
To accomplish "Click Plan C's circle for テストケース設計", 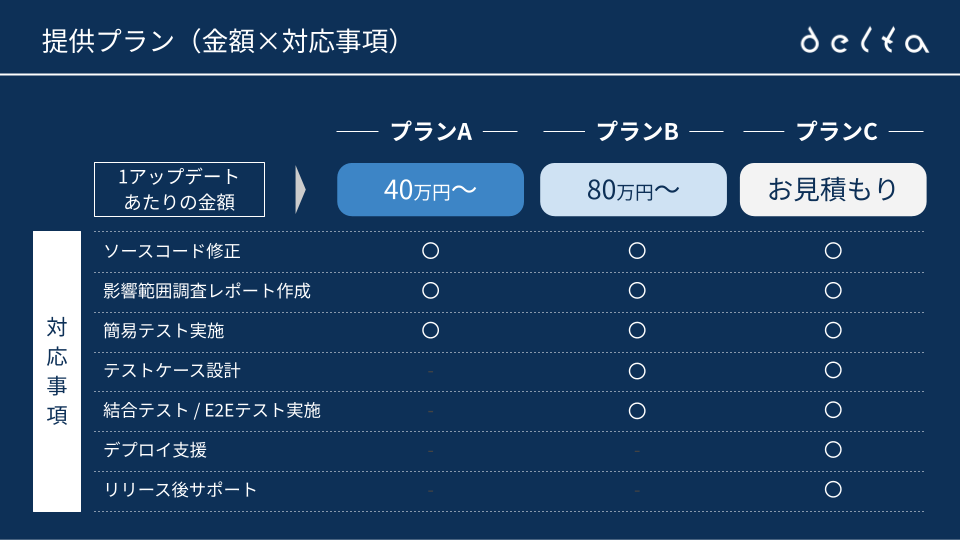I will tap(833, 371).
